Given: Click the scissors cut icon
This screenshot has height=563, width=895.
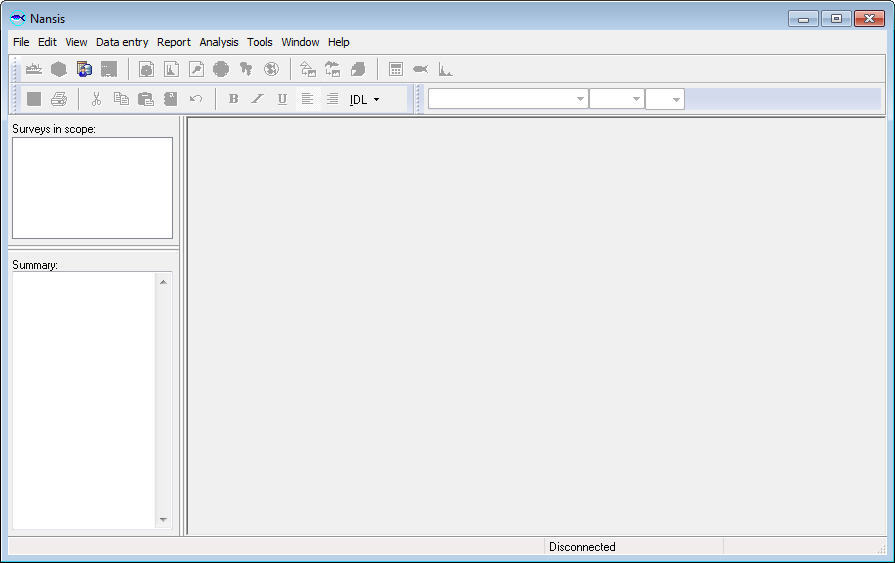Looking at the screenshot, I should pos(96,99).
